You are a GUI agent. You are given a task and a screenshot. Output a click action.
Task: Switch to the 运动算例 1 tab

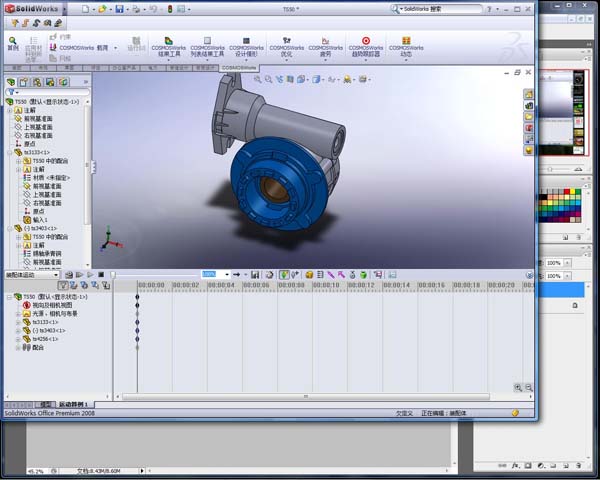coord(74,405)
